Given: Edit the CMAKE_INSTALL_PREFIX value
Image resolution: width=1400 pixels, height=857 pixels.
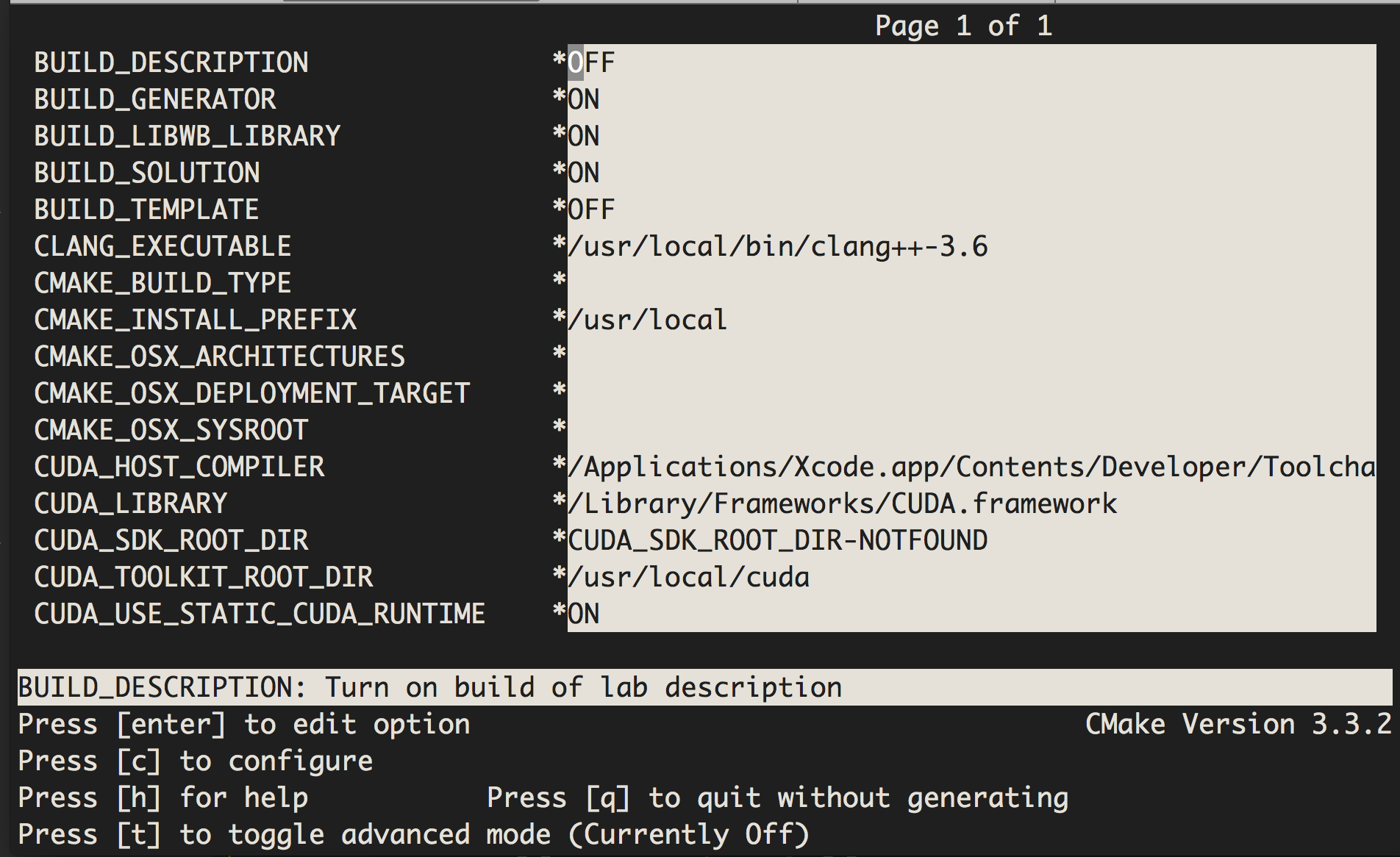Looking at the screenshot, I should 647,318.
